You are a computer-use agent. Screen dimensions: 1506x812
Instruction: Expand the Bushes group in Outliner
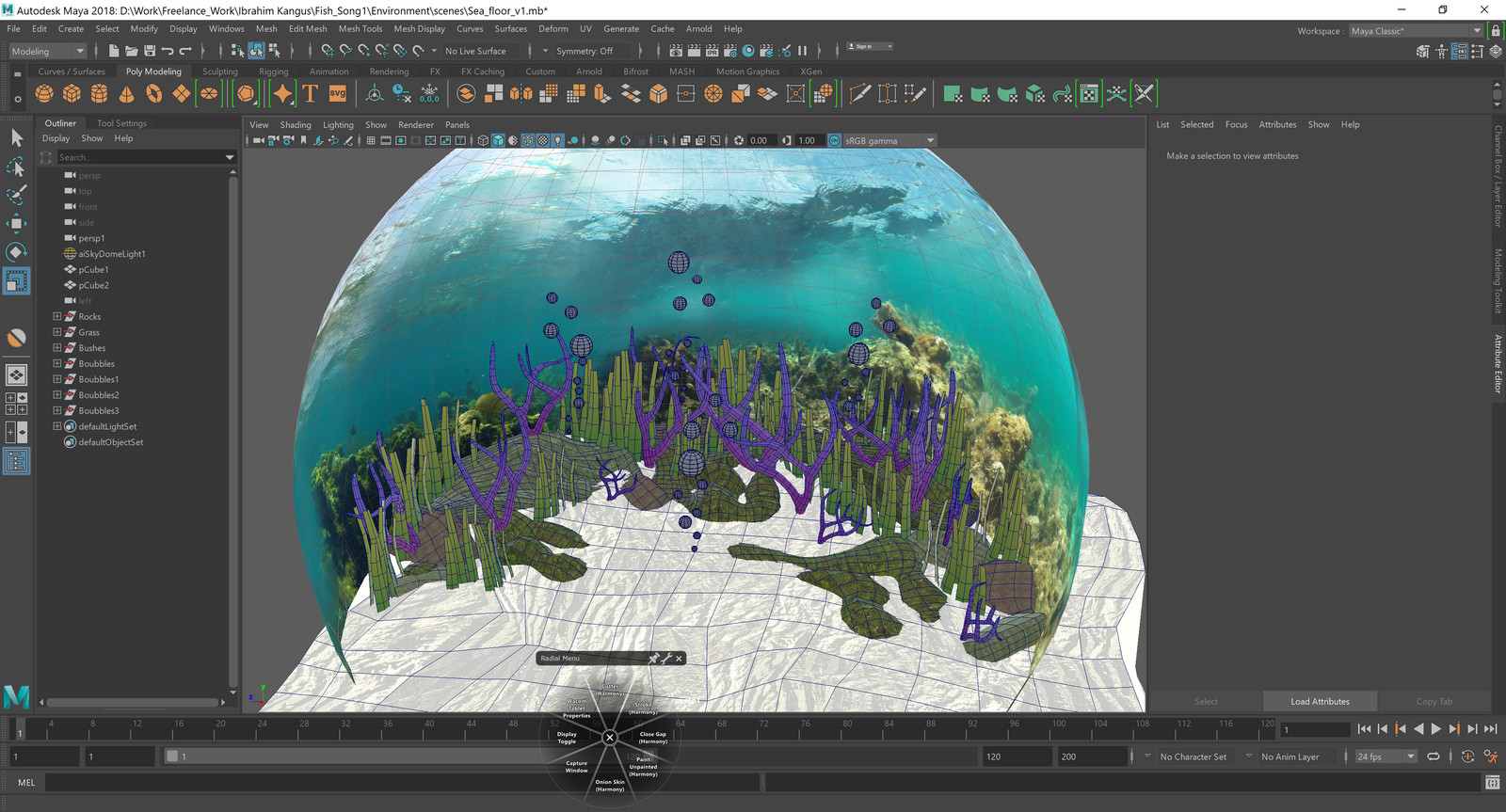point(56,348)
